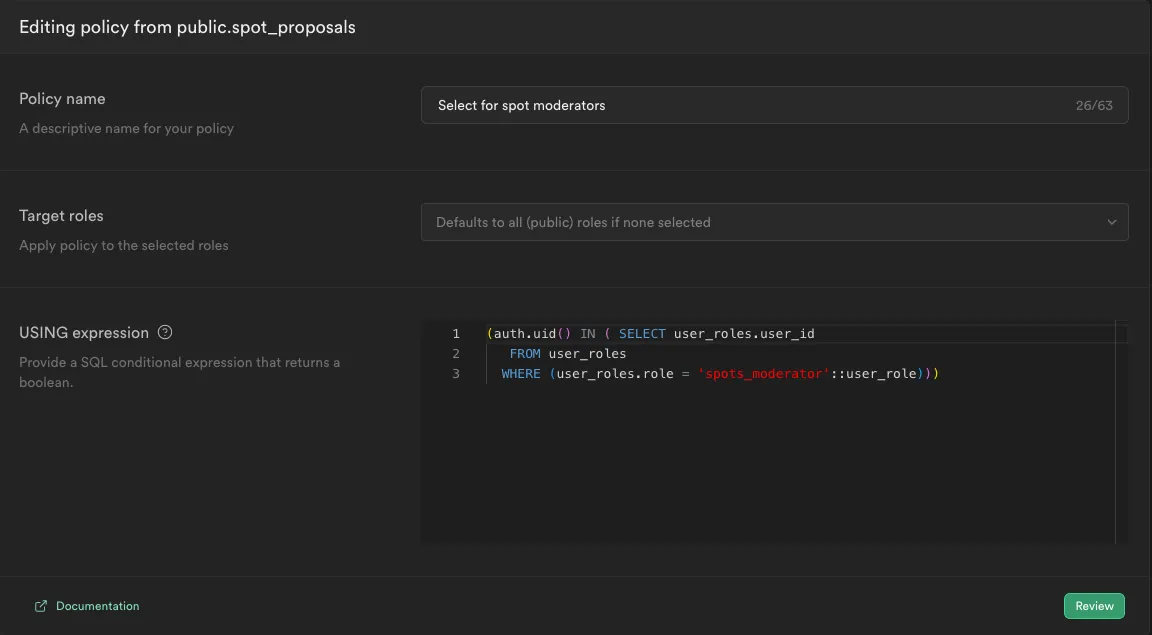Click line 1 of the SQL editor
This screenshot has height=635, width=1152.
click(x=650, y=334)
